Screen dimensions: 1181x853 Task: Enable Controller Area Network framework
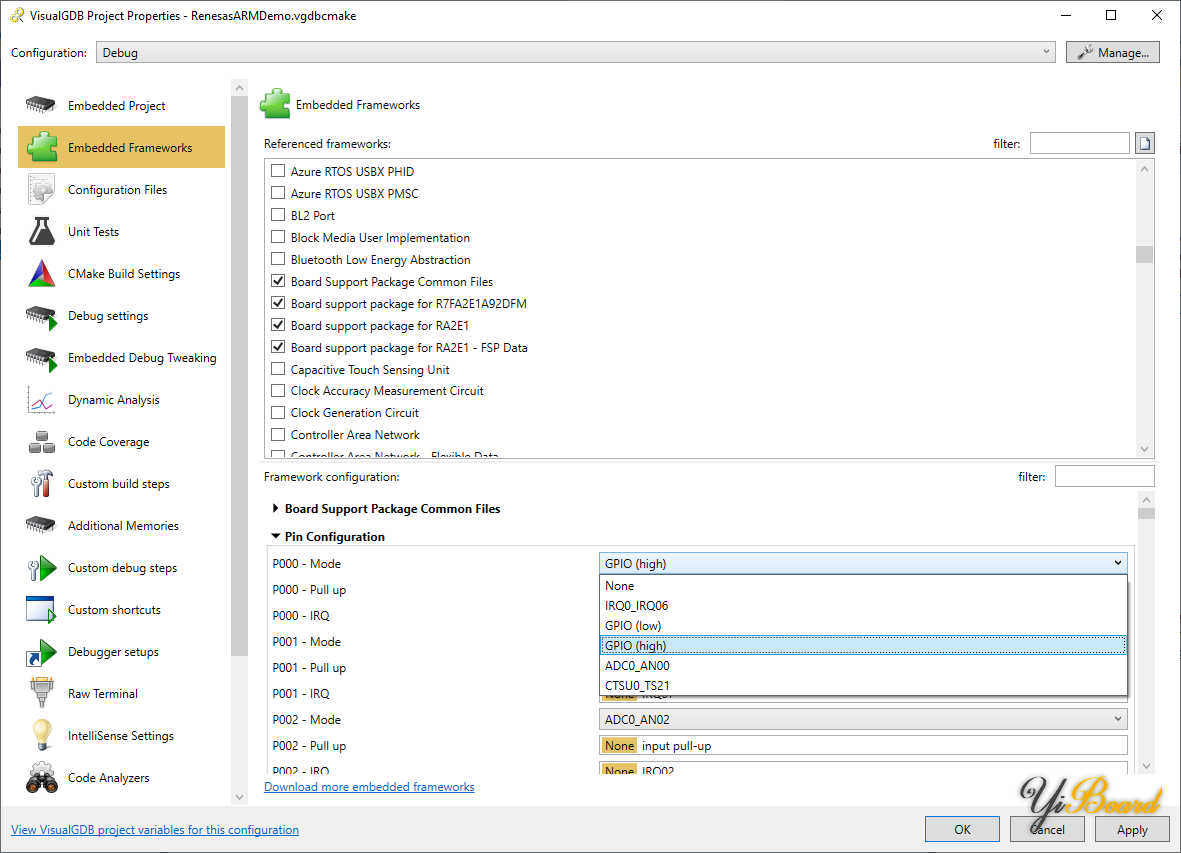click(278, 434)
